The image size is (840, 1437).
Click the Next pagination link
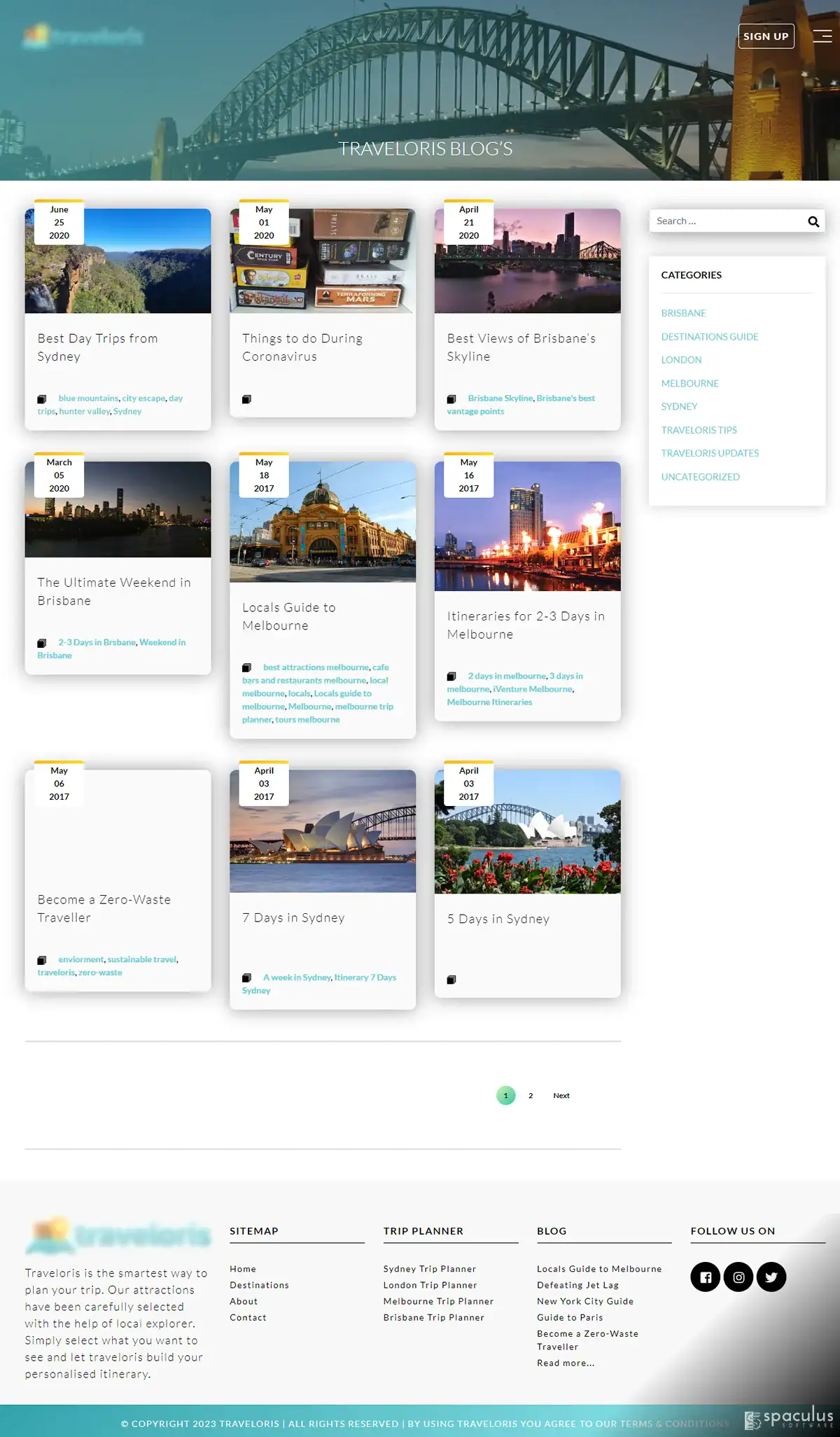tap(561, 1095)
